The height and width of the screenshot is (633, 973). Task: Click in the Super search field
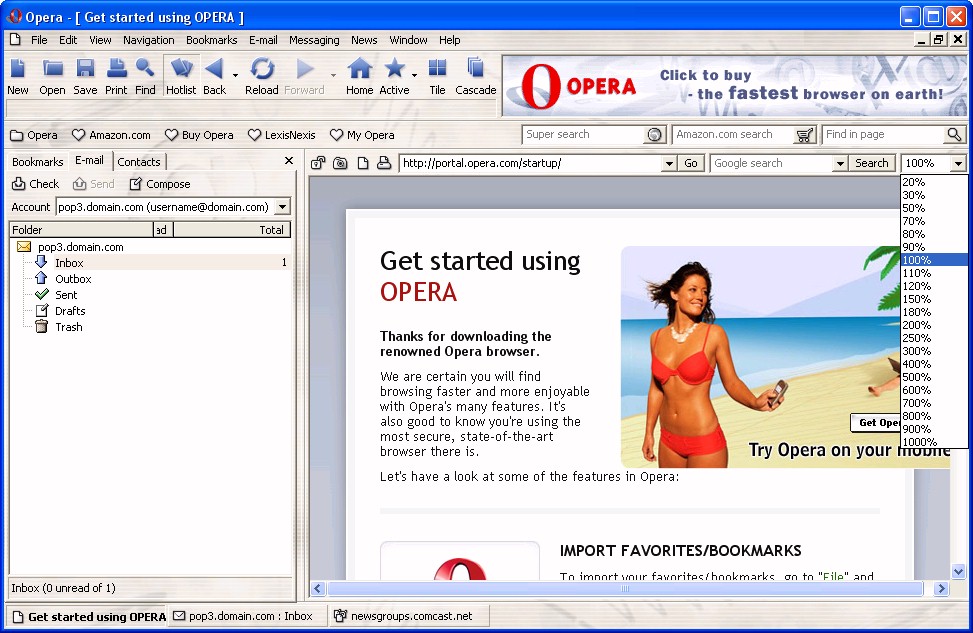[x=583, y=135]
